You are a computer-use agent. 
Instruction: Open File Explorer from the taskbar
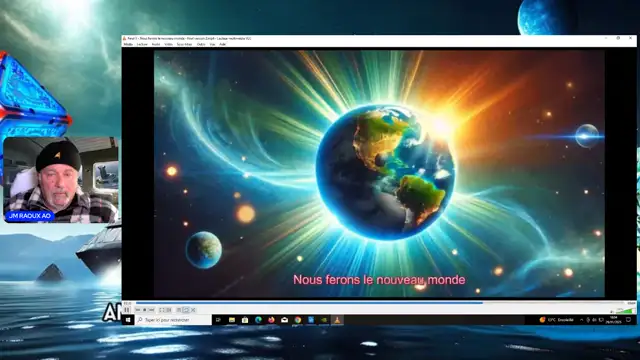coord(231,320)
